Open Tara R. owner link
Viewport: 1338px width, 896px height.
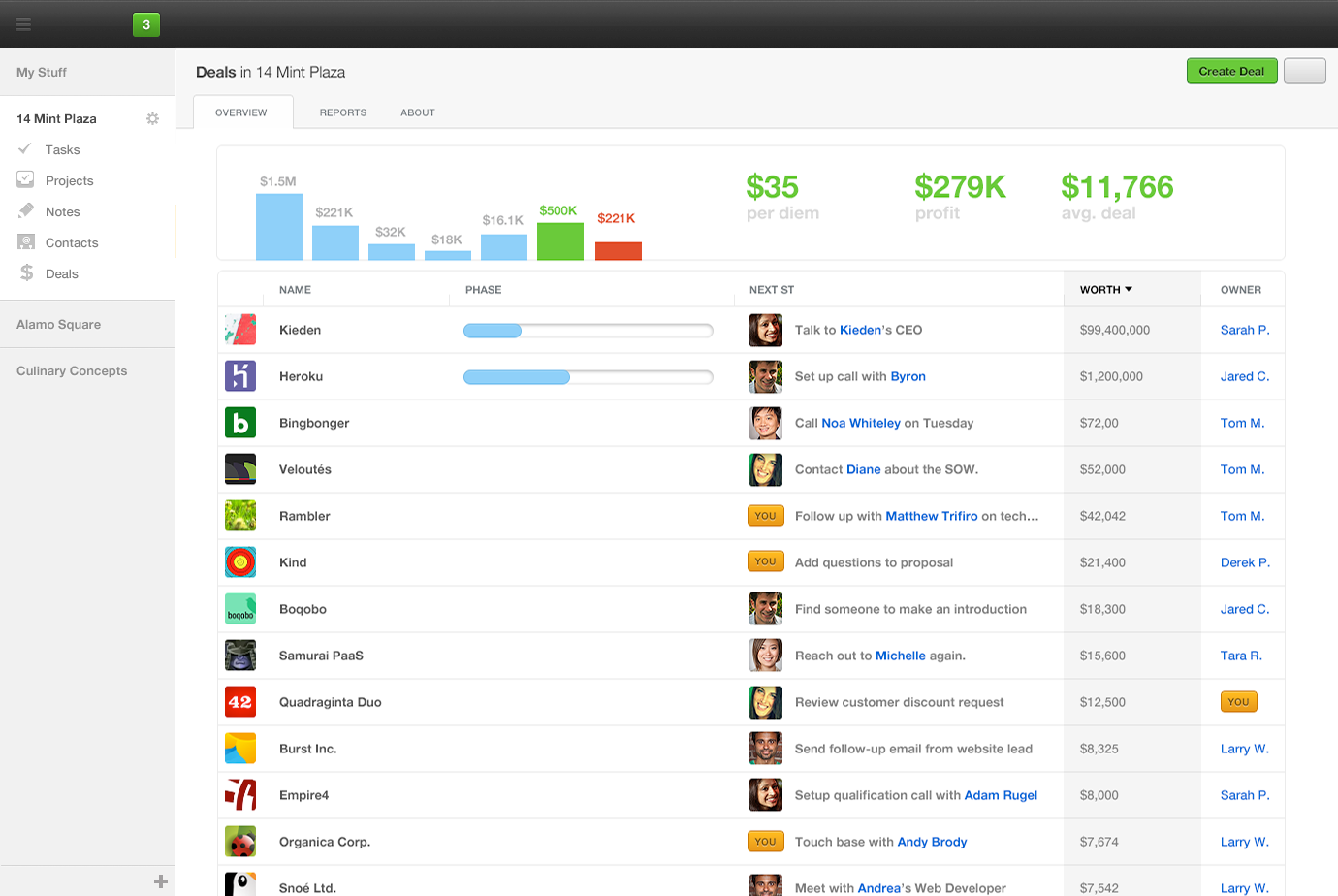pyautogui.click(x=1241, y=656)
